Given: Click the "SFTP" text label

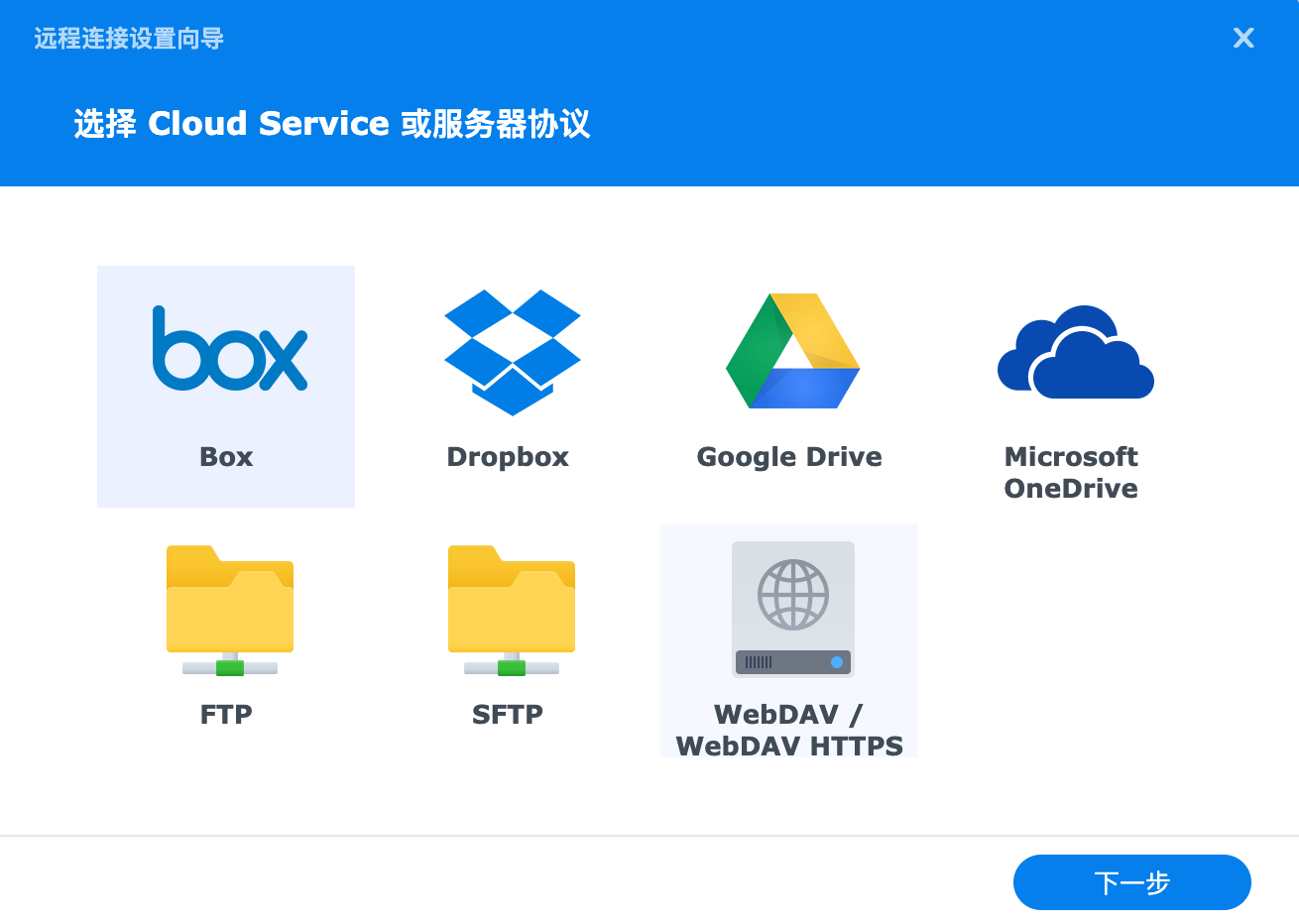Looking at the screenshot, I should (508, 715).
